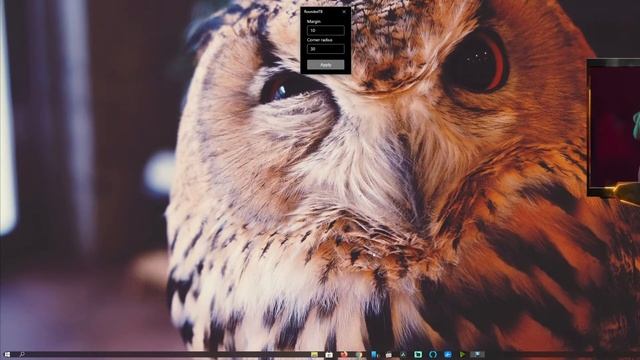Open the blue circular ring taskbar icon
Screen dimensions: 640x360
point(433,355)
